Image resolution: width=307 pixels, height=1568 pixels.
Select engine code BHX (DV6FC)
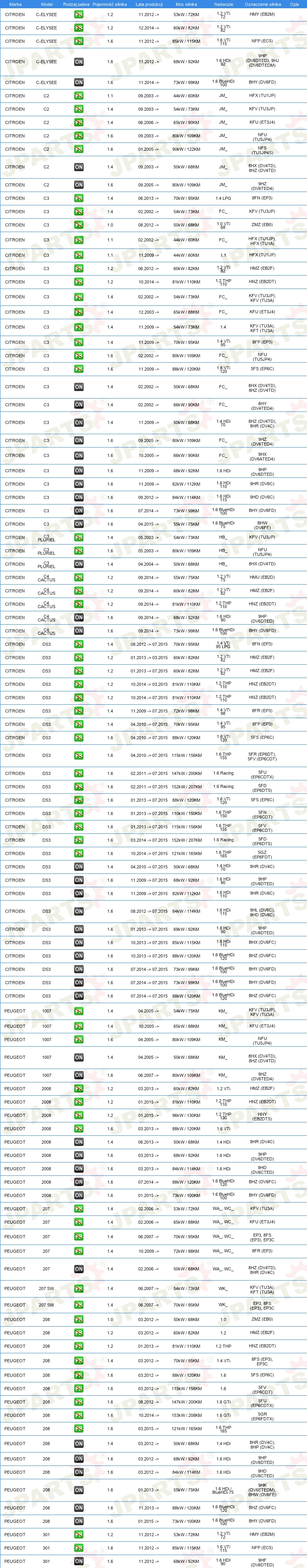(x=262, y=942)
